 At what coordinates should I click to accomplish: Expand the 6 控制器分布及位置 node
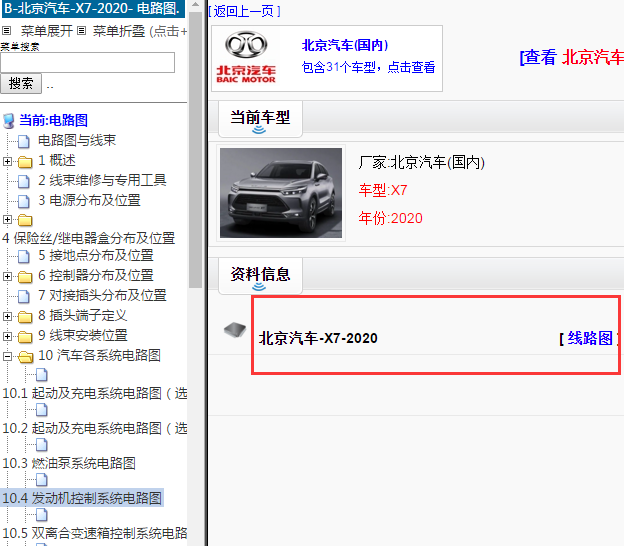click(7, 276)
